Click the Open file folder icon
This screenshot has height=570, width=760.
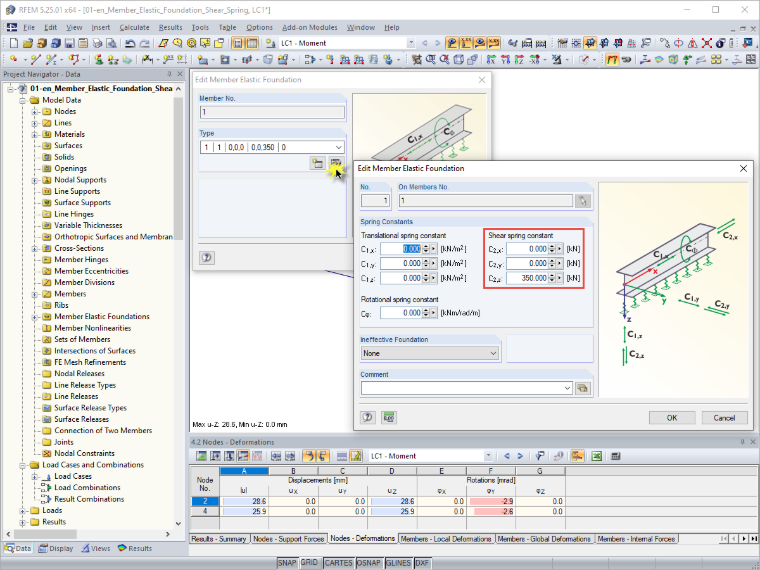[x=28, y=43]
